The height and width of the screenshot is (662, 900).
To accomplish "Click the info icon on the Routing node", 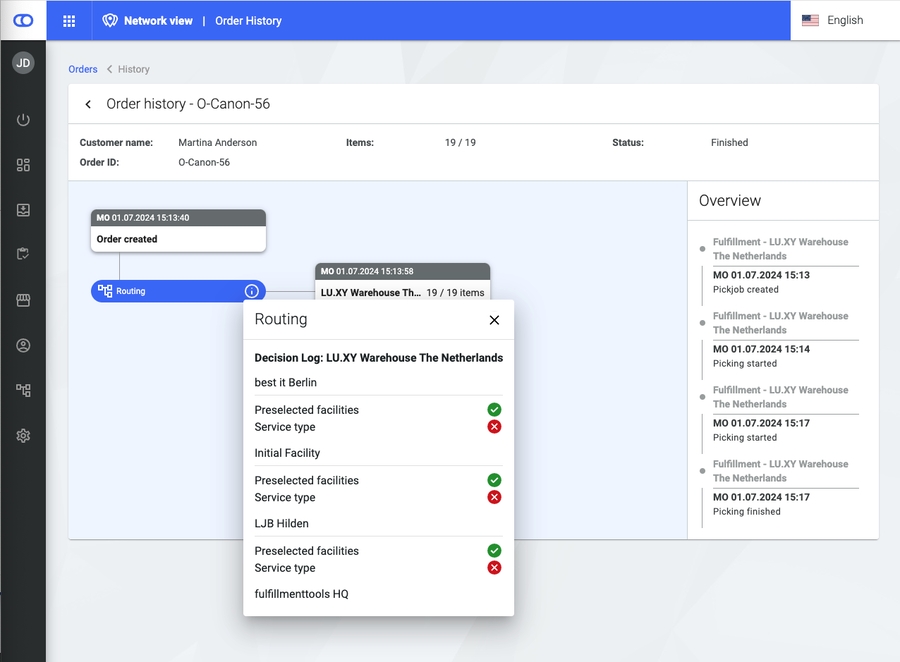I will pos(252,291).
